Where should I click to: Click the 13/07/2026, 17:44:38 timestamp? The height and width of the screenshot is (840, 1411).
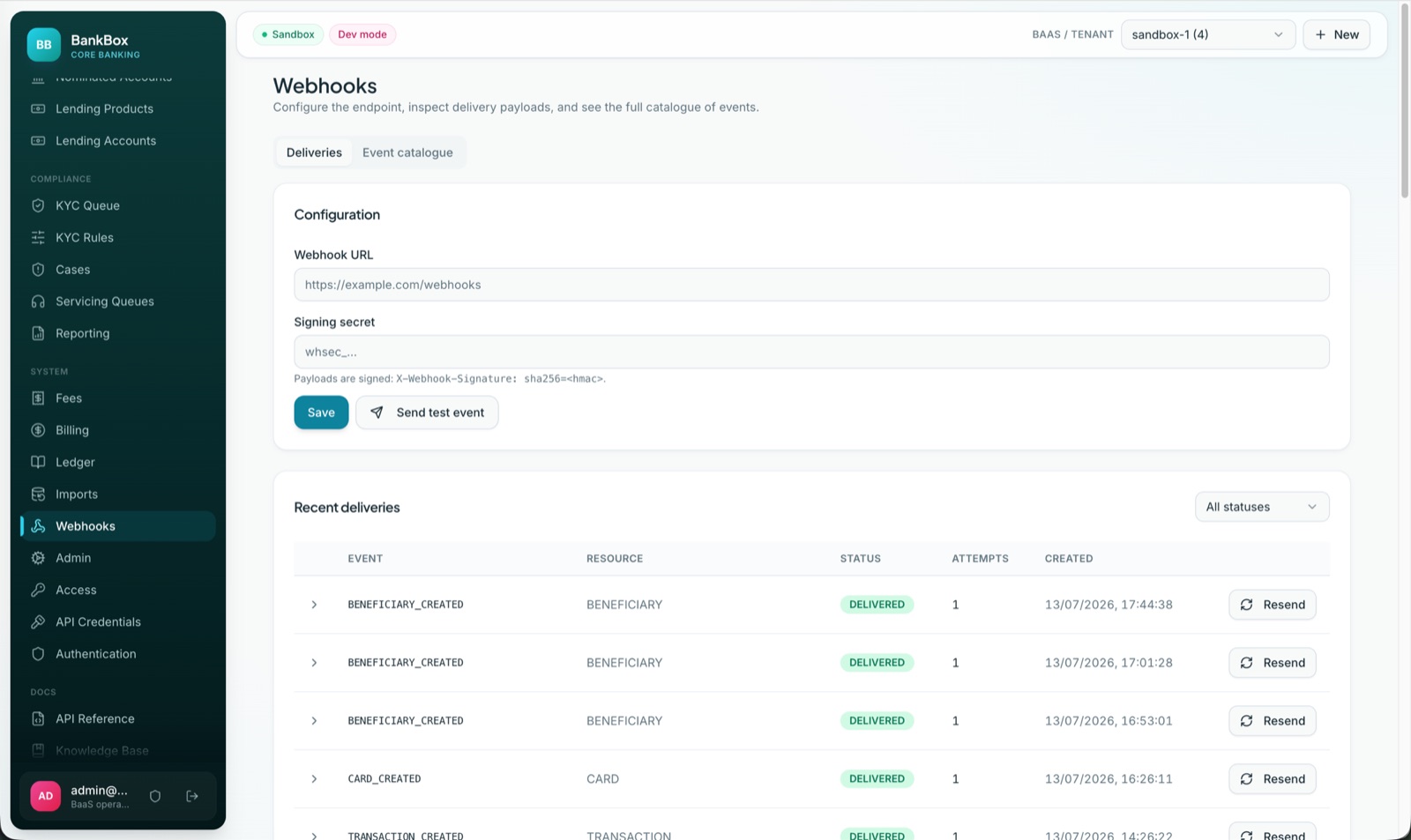point(1109,605)
